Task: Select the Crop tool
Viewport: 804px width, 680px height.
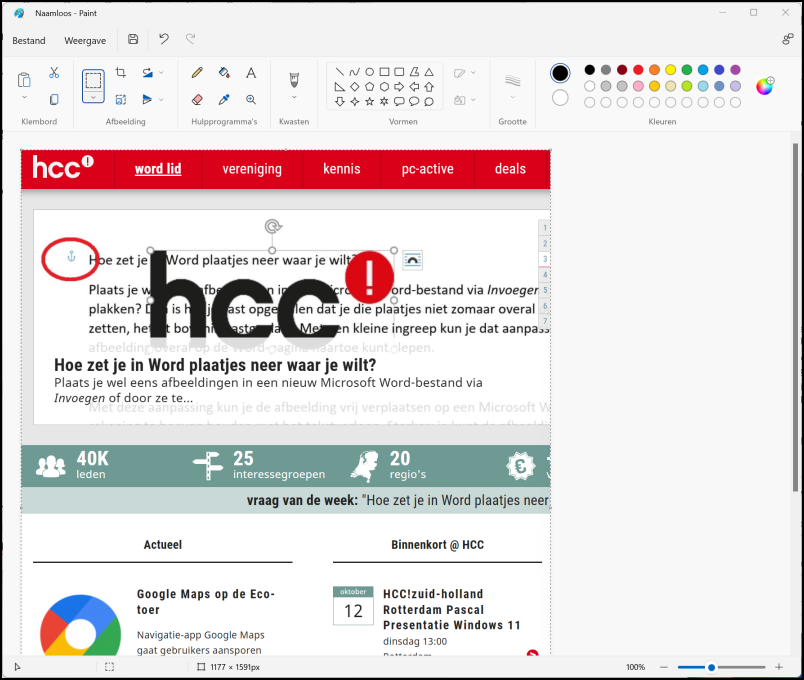Action: [121, 72]
